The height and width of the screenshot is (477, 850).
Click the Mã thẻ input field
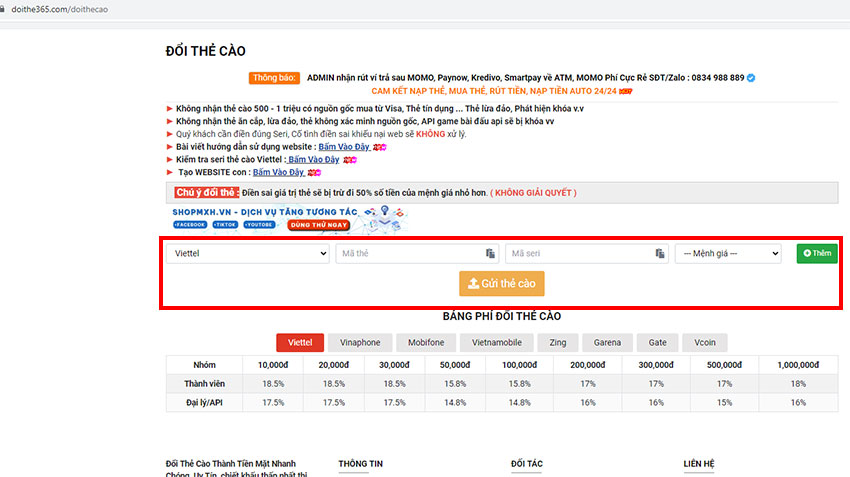pyautogui.click(x=417, y=254)
